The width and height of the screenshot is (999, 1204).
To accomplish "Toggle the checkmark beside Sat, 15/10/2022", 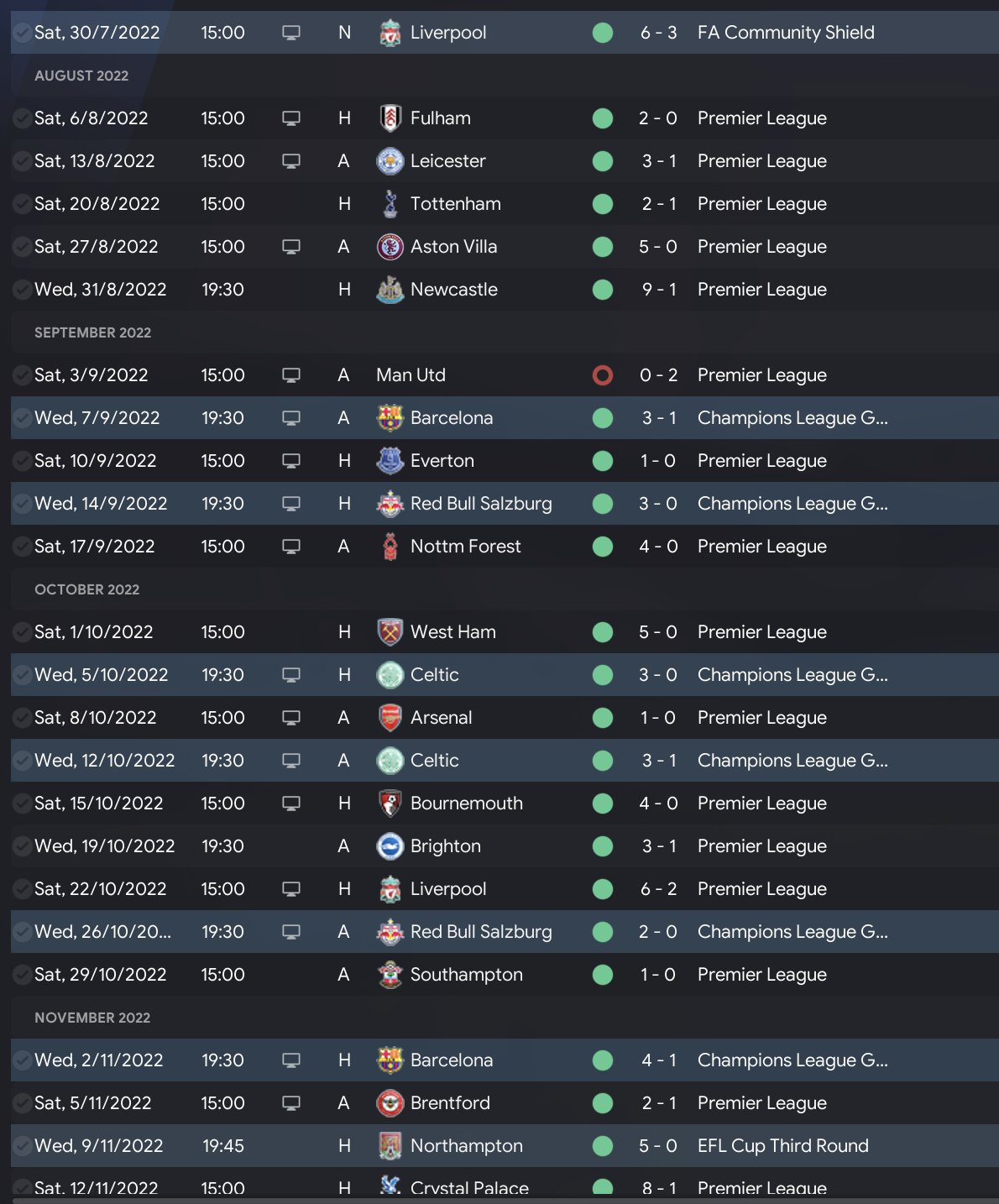I will click(22, 804).
